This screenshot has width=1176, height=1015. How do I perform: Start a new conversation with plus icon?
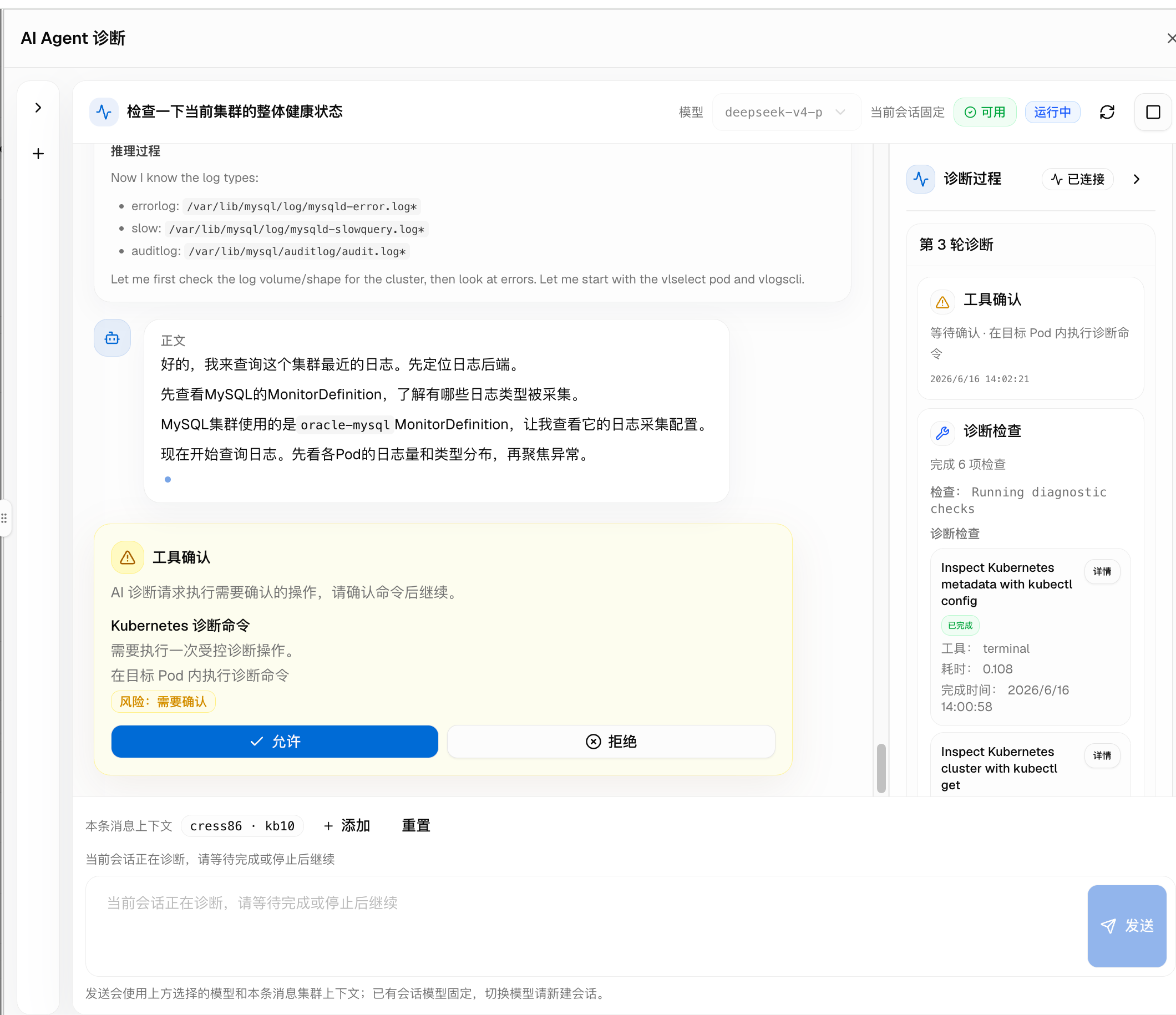click(x=38, y=154)
